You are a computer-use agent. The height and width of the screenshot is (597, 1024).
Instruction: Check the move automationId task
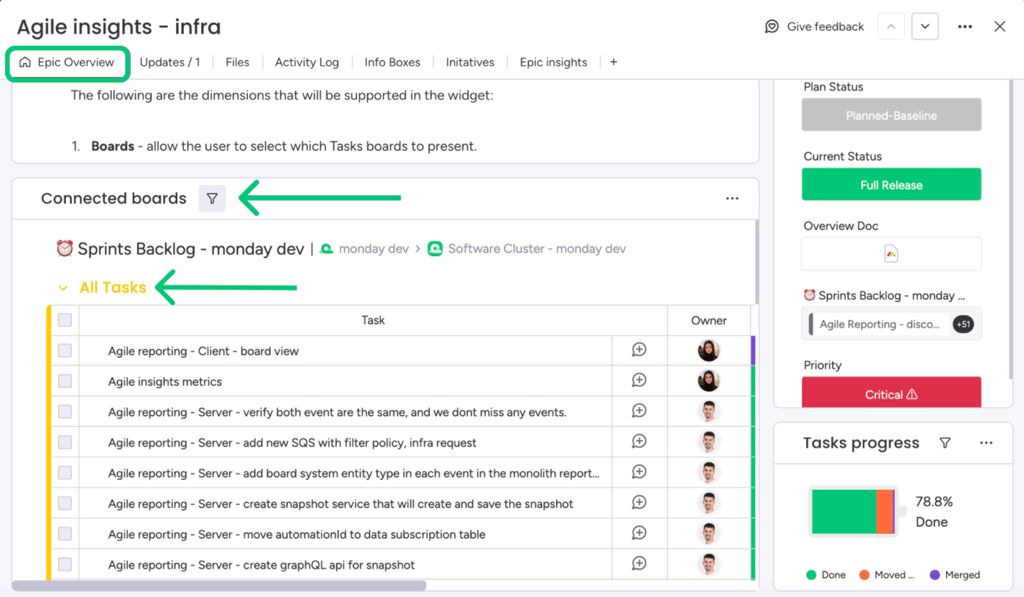click(65, 534)
